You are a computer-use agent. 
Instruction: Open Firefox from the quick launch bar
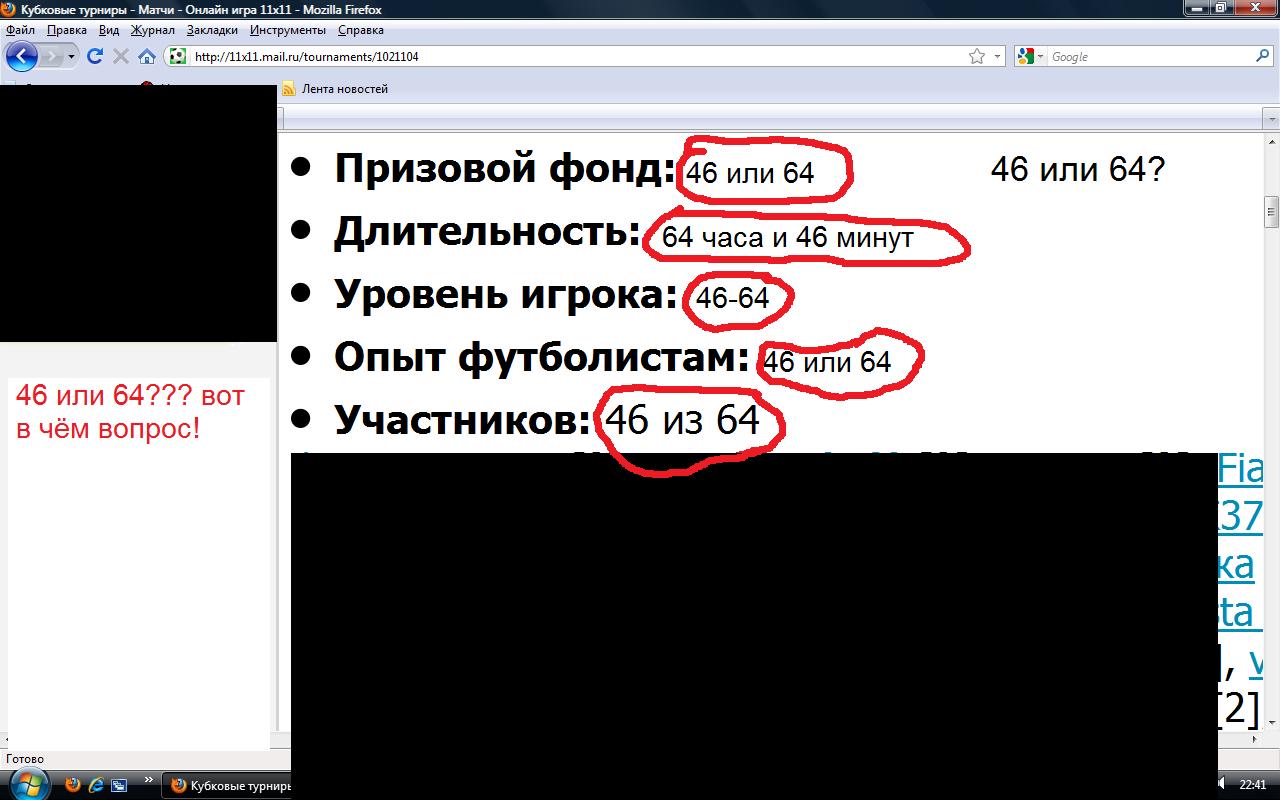coord(73,785)
